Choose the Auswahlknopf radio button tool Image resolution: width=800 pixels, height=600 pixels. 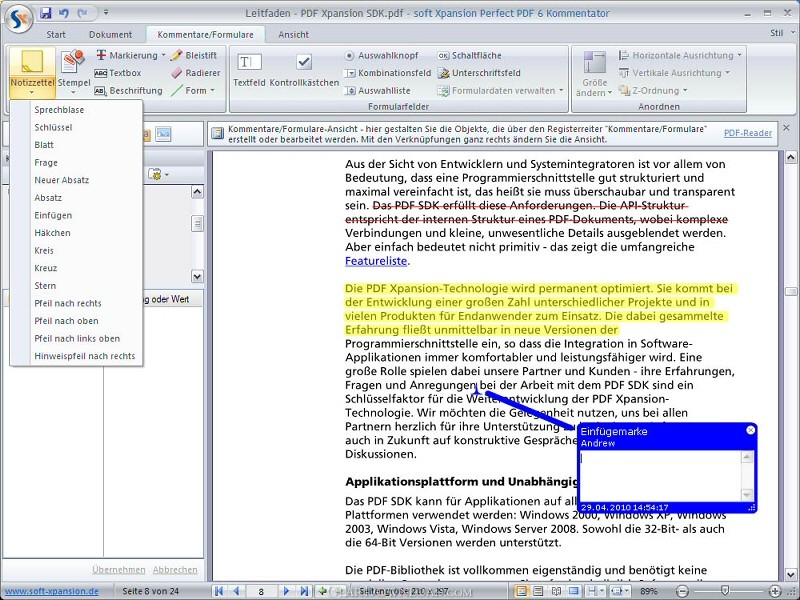381,55
